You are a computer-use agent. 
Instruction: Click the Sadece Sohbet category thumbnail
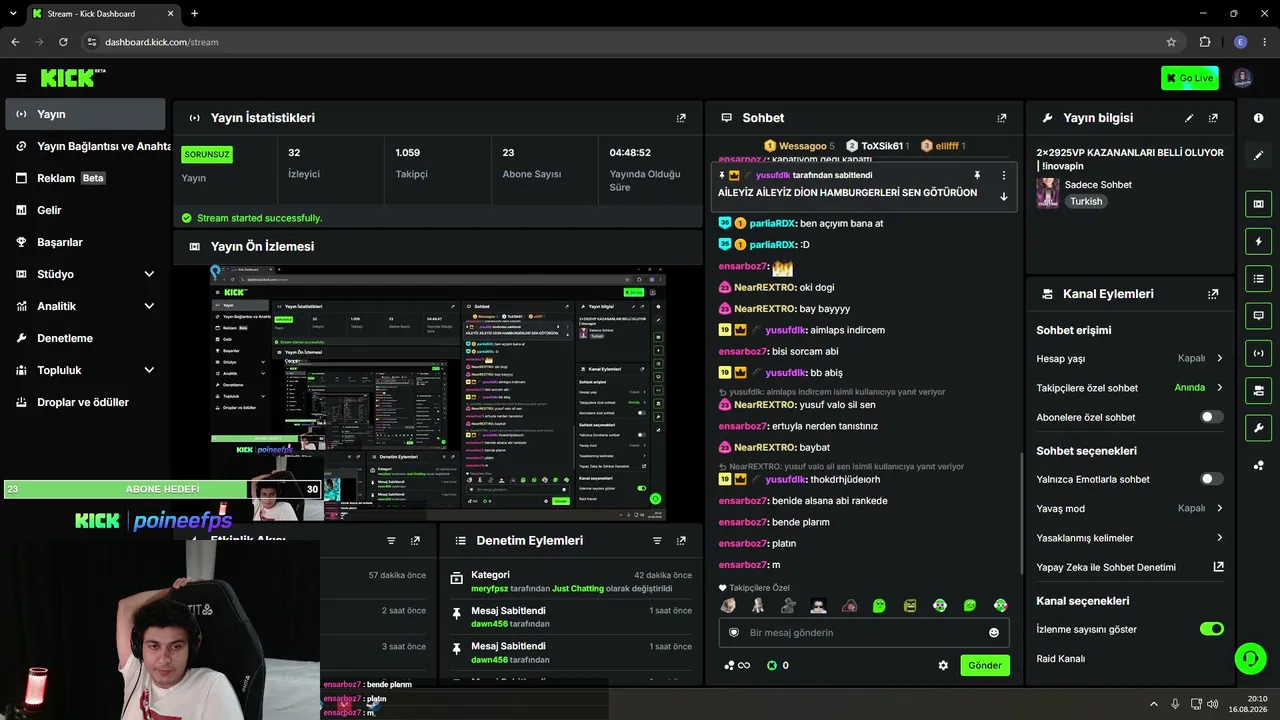(1048, 193)
